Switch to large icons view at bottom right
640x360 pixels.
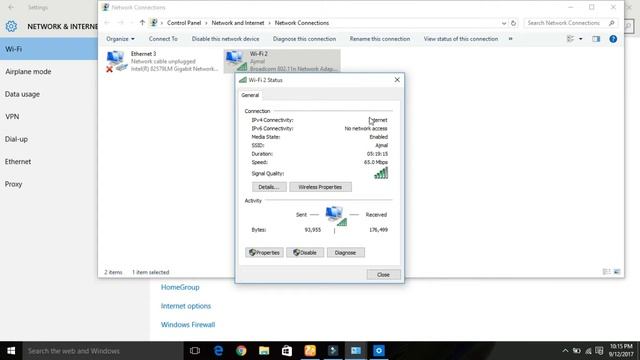(617, 272)
